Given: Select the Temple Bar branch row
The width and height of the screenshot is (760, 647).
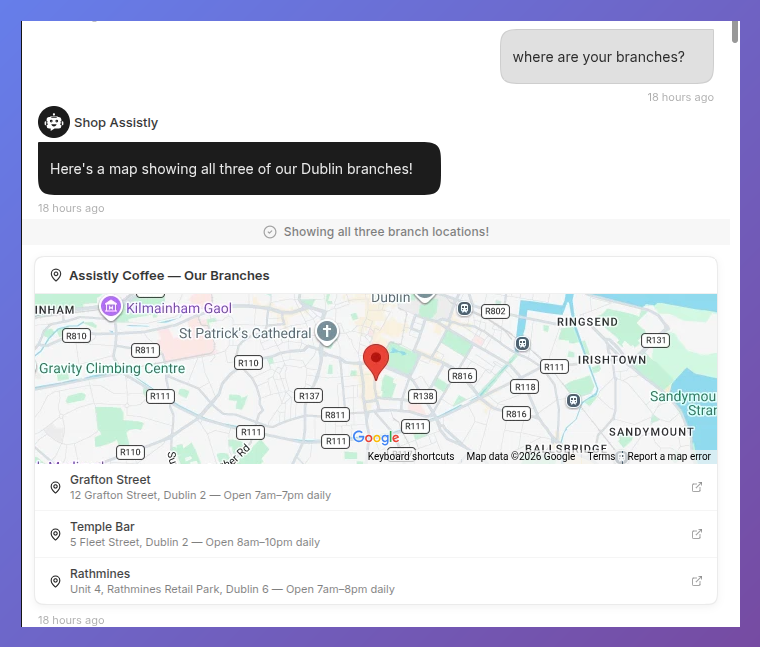Looking at the screenshot, I should tap(376, 534).
